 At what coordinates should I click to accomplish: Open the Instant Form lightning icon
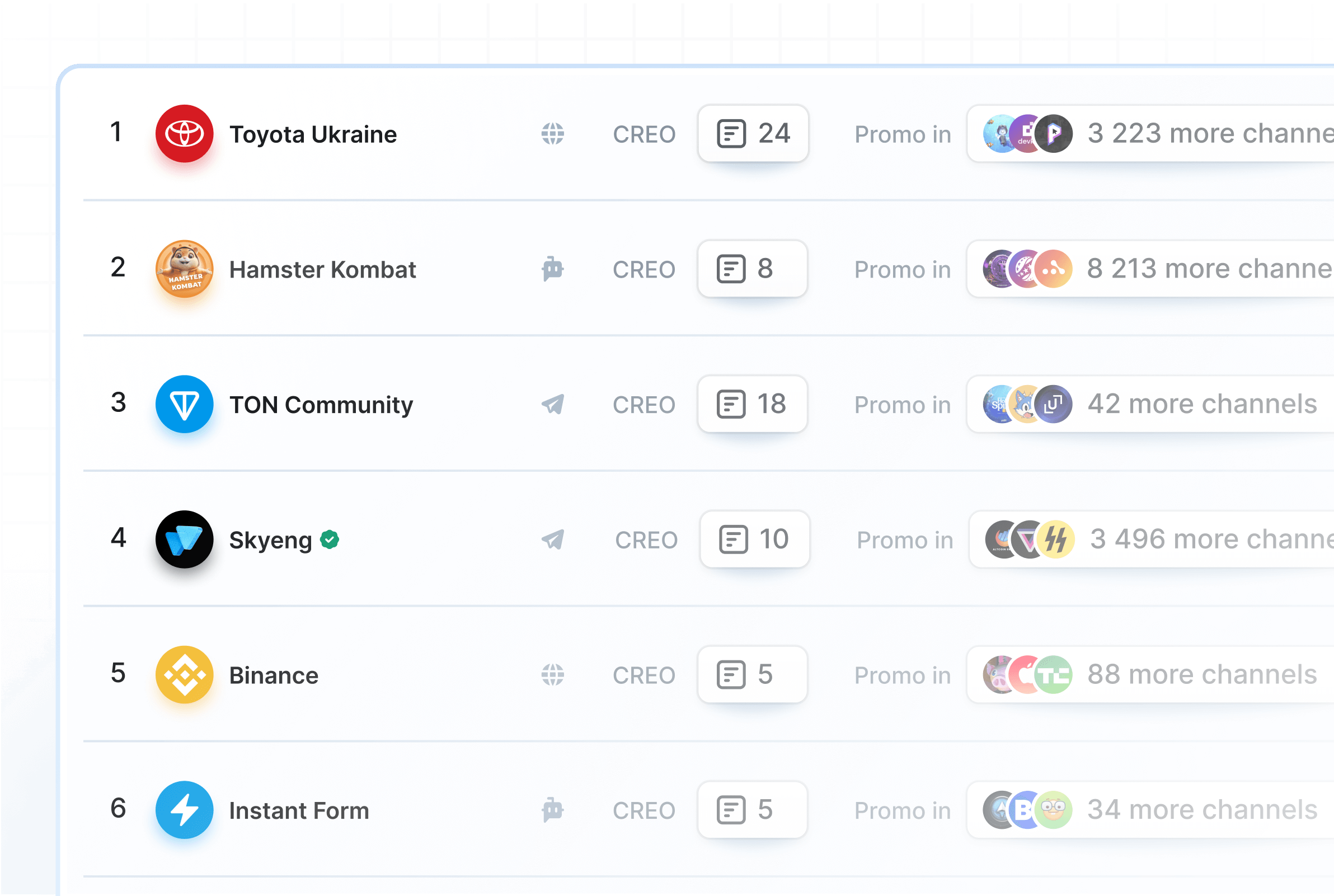(184, 810)
